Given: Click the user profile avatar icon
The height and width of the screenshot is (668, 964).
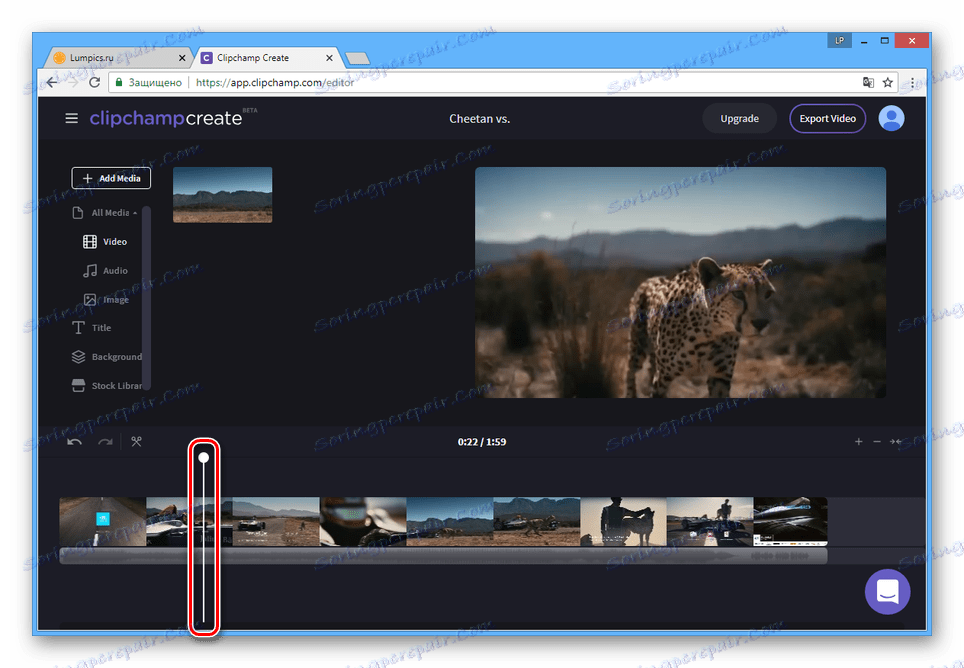Looking at the screenshot, I should tap(891, 118).
